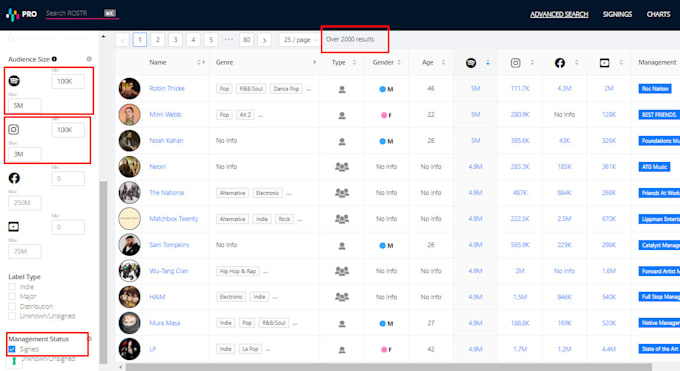Toggle sort on the Age column
The width and height of the screenshot is (680, 371).
click(443, 62)
